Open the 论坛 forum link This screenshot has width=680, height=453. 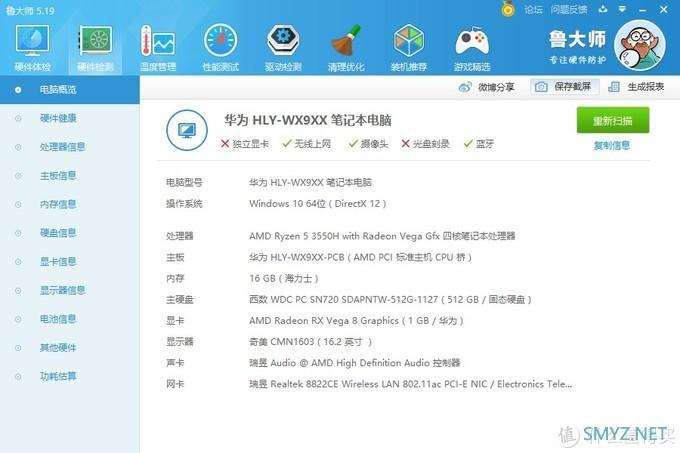pos(533,10)
